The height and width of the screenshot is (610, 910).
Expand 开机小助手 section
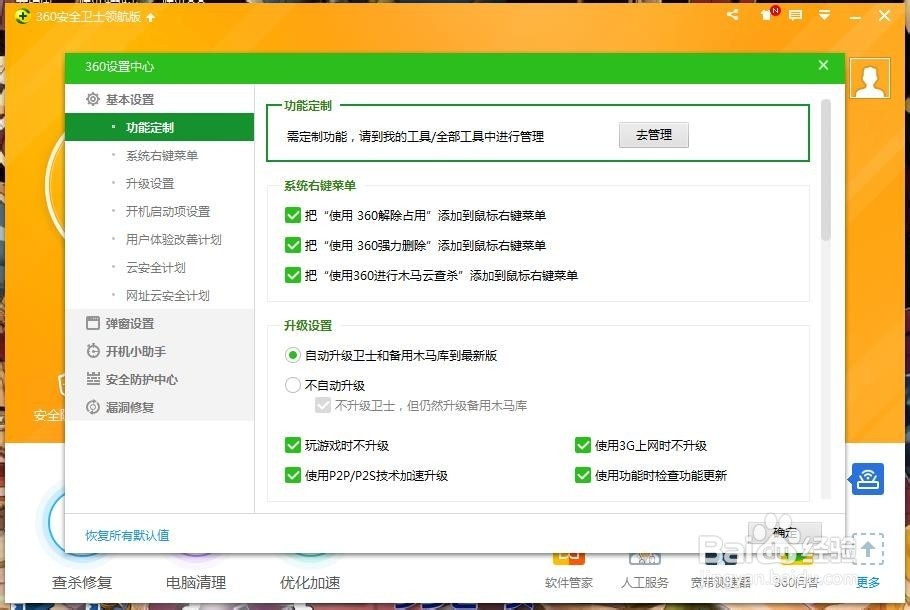(x=160, y=351)
